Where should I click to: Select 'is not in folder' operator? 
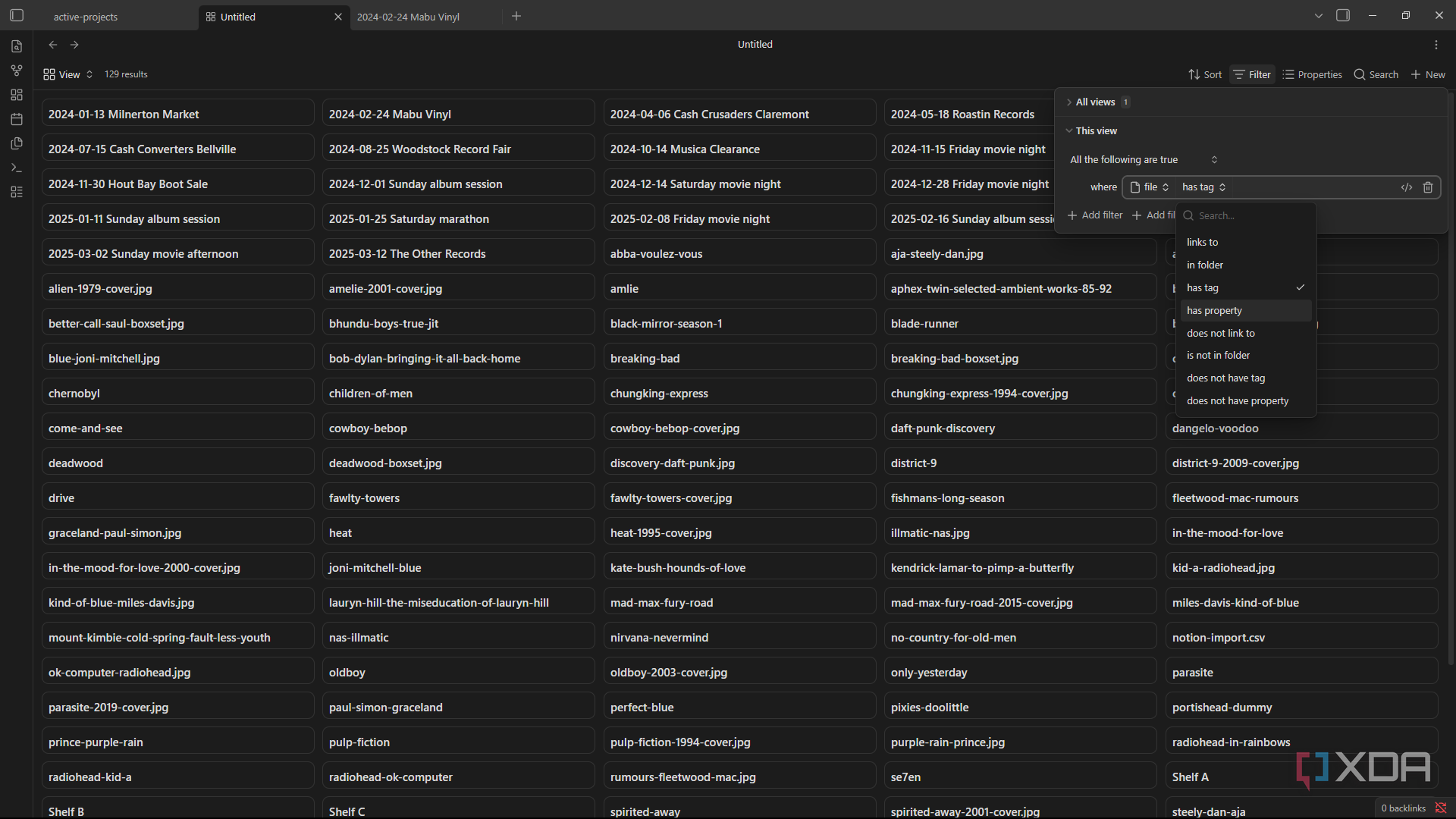point(1246,356)
